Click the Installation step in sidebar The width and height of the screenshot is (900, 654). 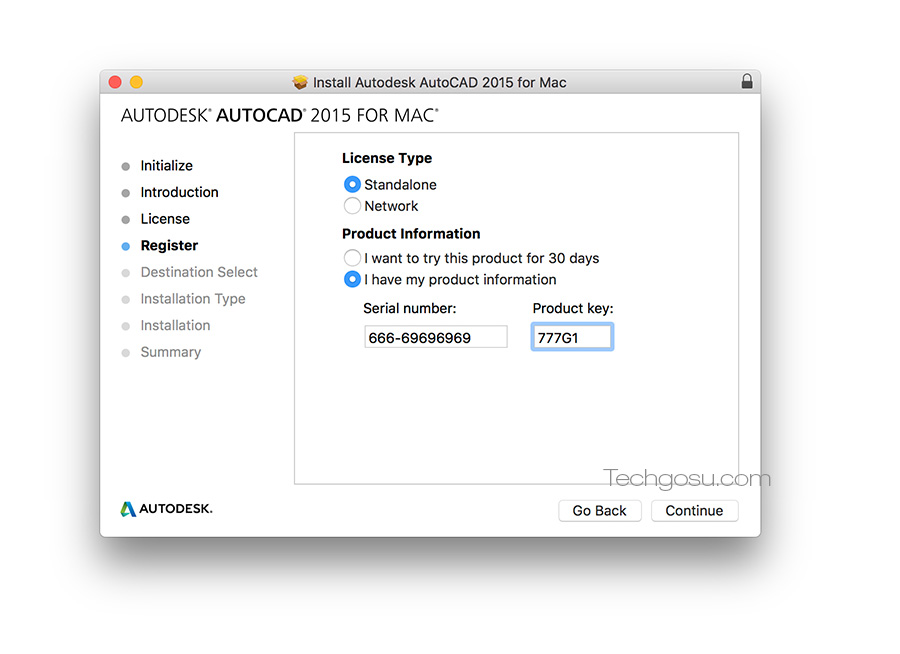pyautogui.click(x=176, y=326)
